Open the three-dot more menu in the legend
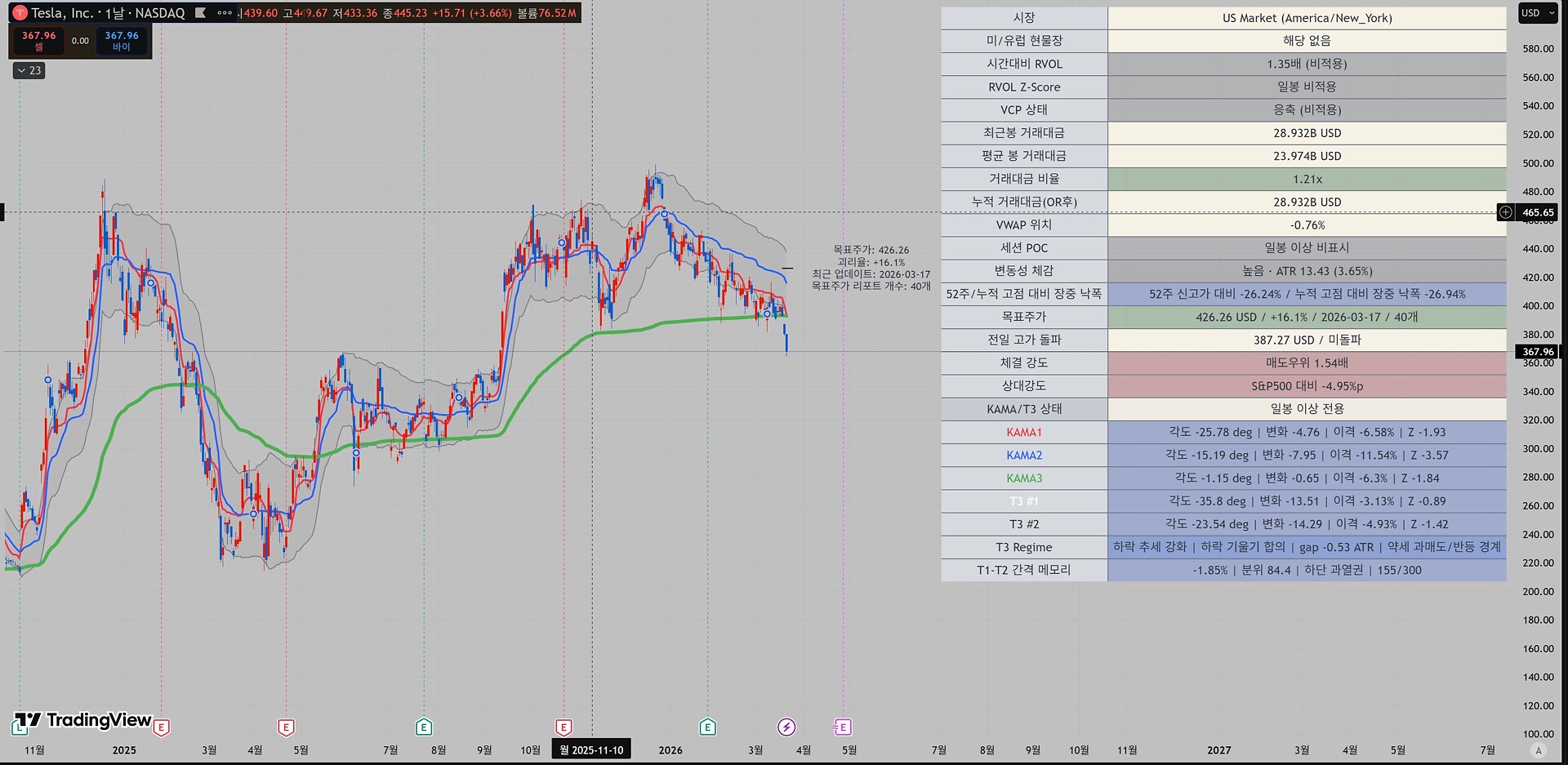Screen dimensions: 1568x765 225,13
